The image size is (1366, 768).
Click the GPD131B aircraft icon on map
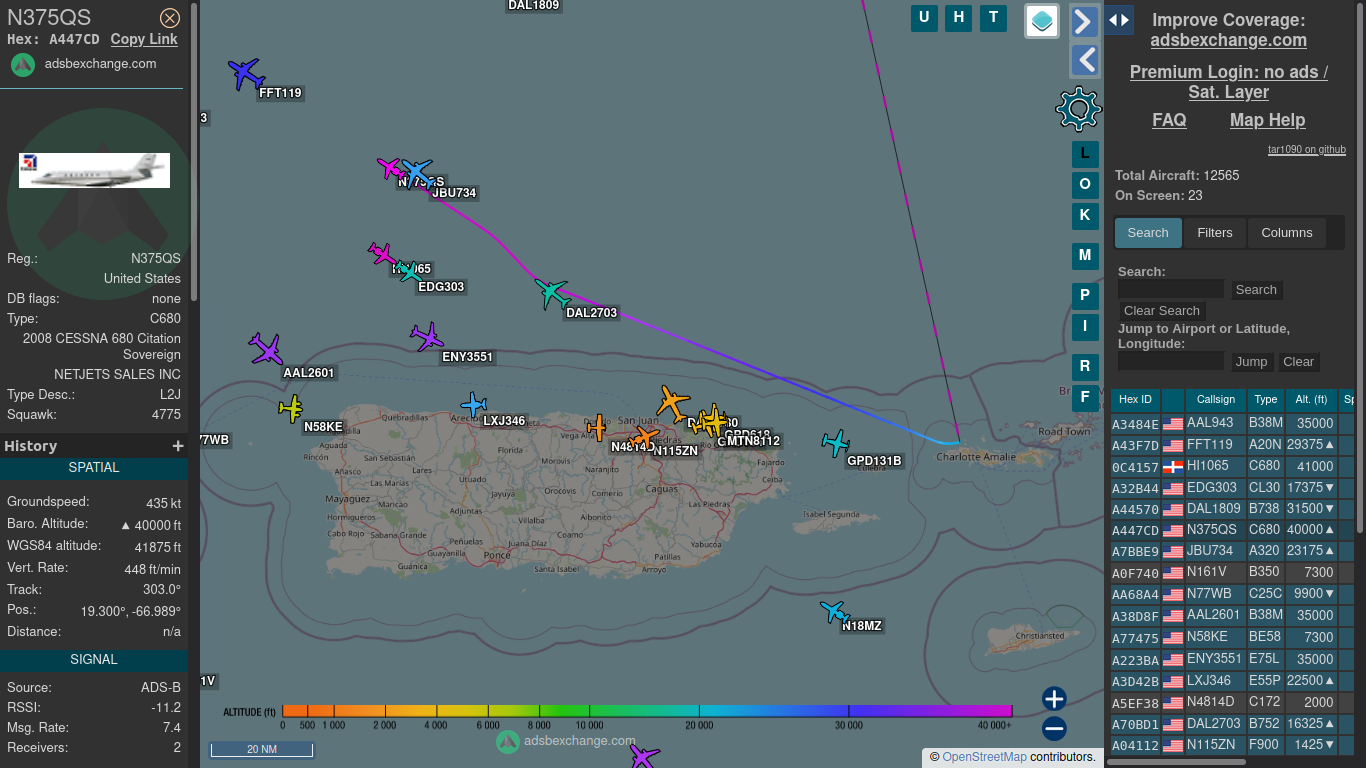(835, 443)
